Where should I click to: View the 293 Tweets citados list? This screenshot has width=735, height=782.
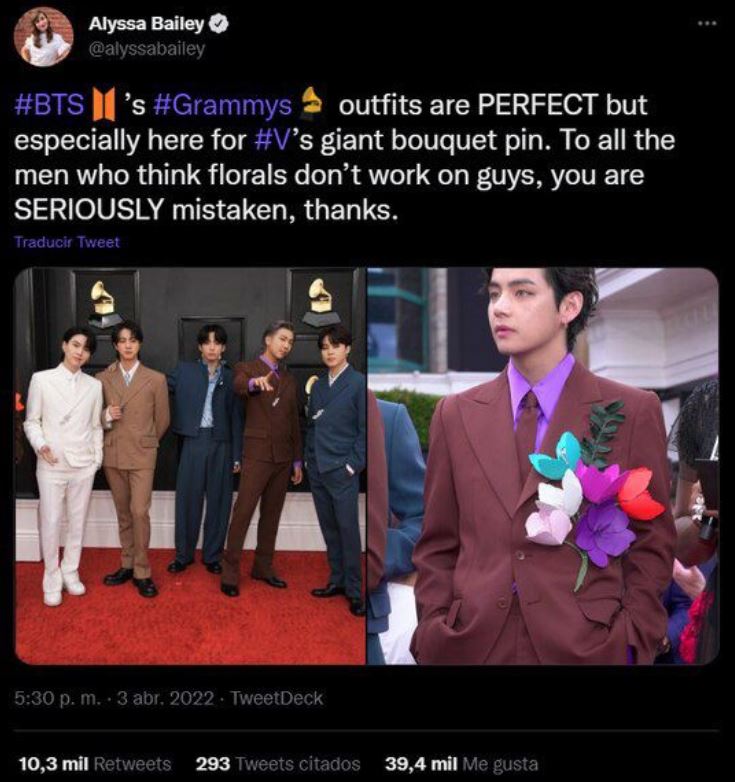coord(277,763)
